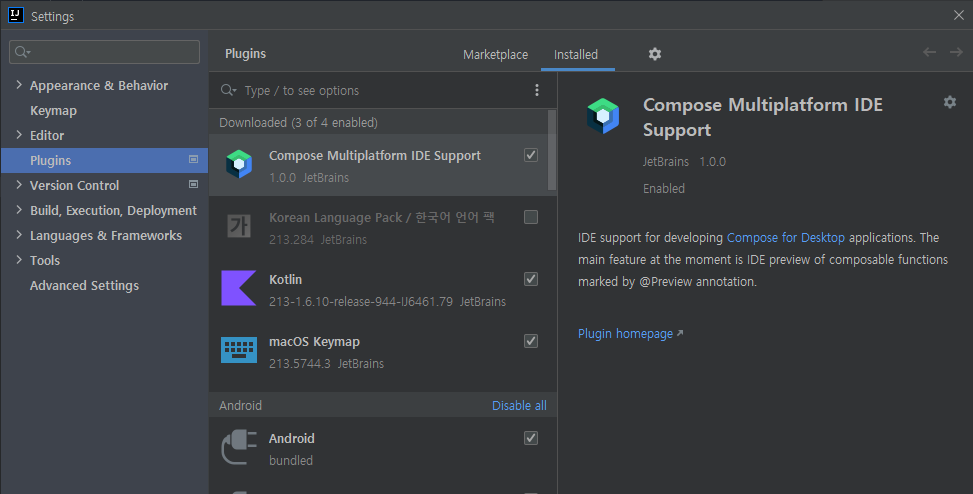Expand the Version Control settings node
Image resolution: width=973 pixels, height=494 pixels.
point(19,185)
